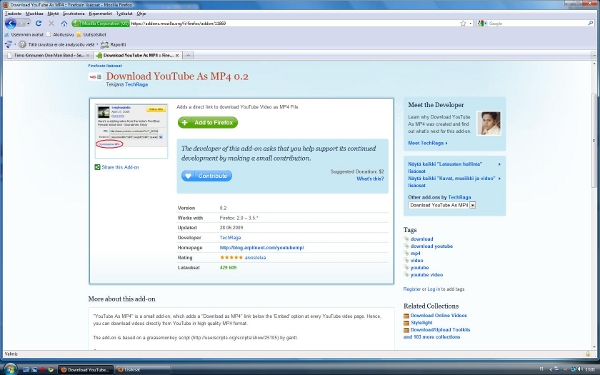Click the mp4 tag
The height and width of the screenshot is (375, 600).
coord(415,253)
